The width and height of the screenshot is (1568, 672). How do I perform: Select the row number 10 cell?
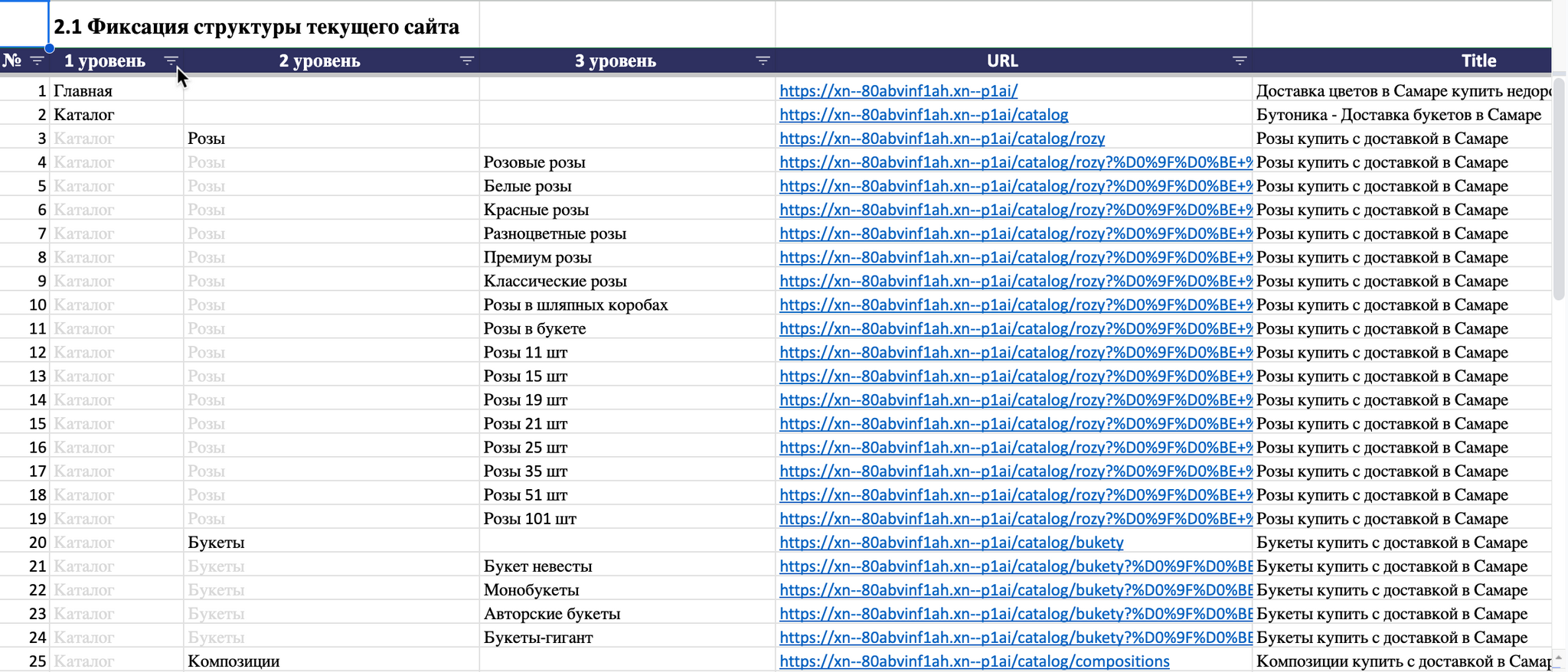pos(24,305)
